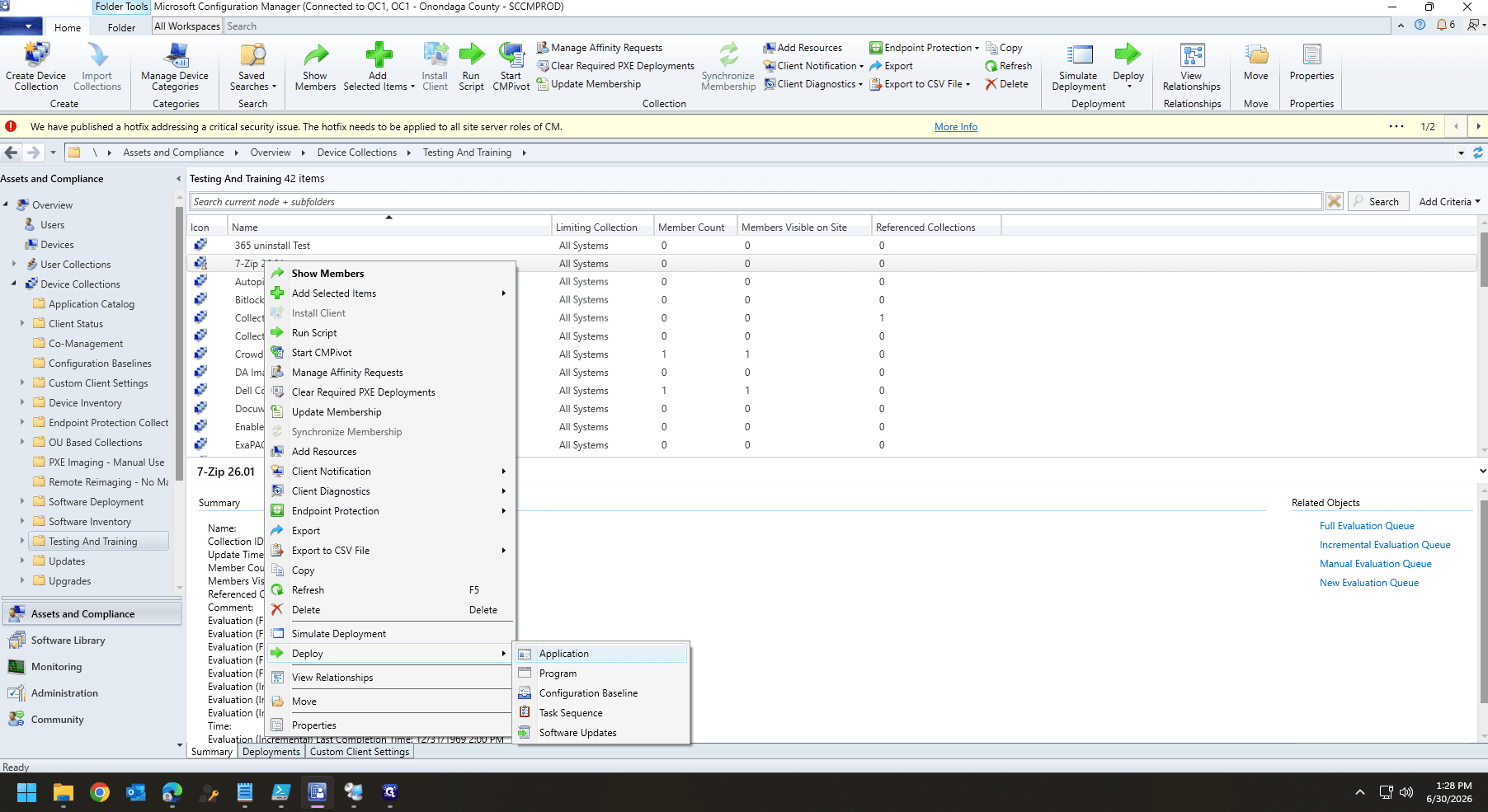
Task: Launch Start CMPivot from the ribbon
Action: 511,66
